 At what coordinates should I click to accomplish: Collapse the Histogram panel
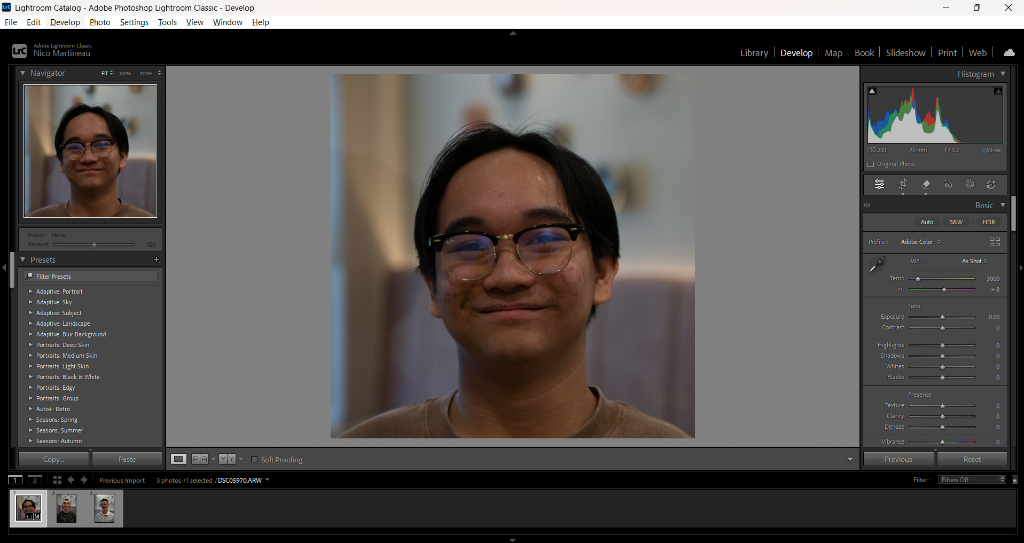tap(1003, 74)
